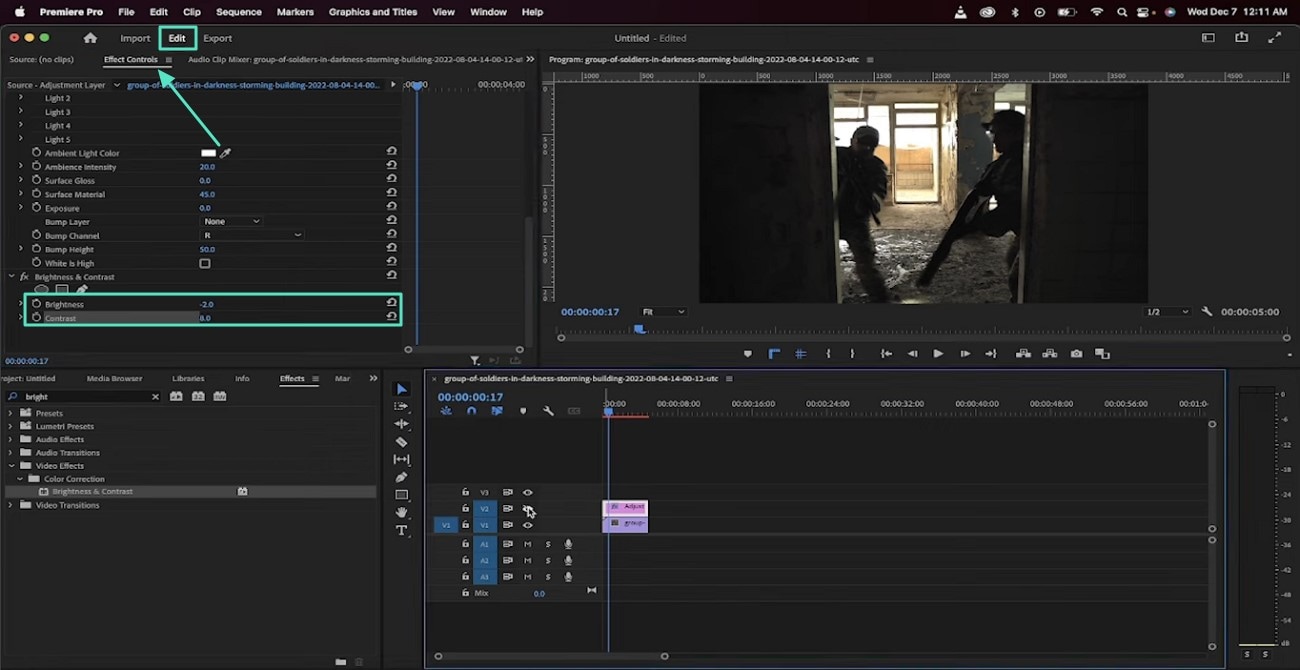Screen dimensions: 1300x670
Task: Select the Rectangle tool
Action: click(x=402, y=495)
